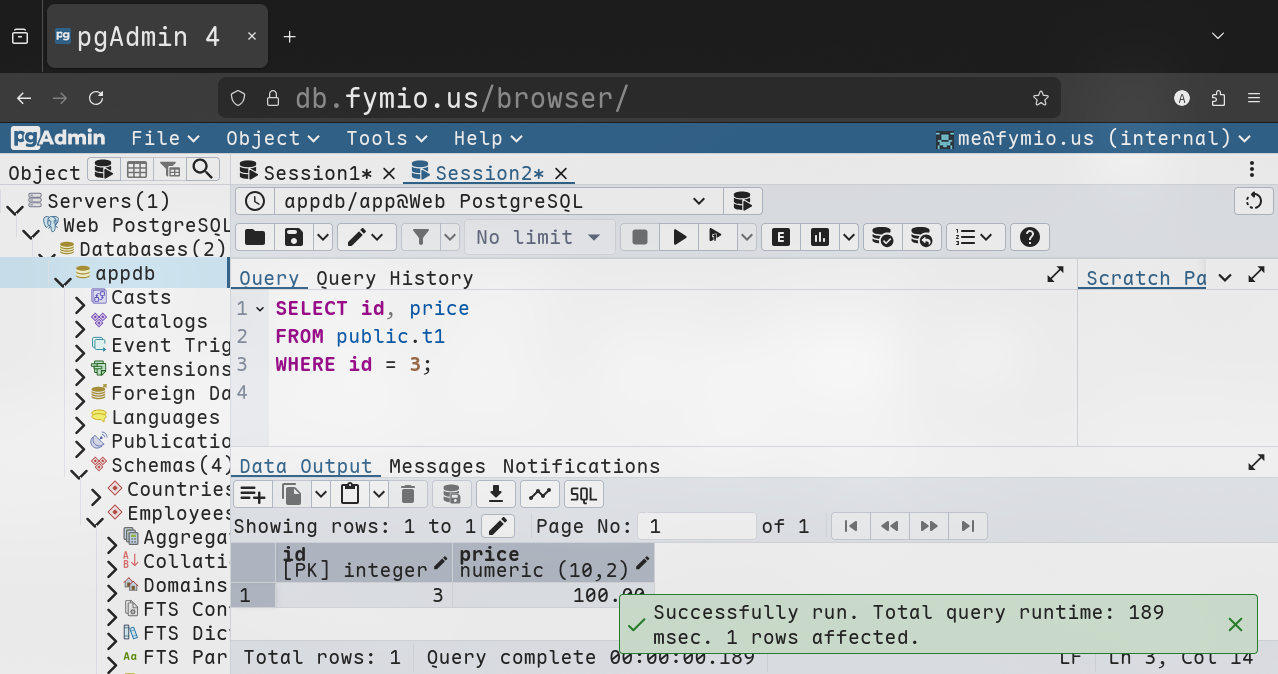Open the No limit rows dropdown
Viewport: 1278px width, 674px height.
click(x=539, y=237)
